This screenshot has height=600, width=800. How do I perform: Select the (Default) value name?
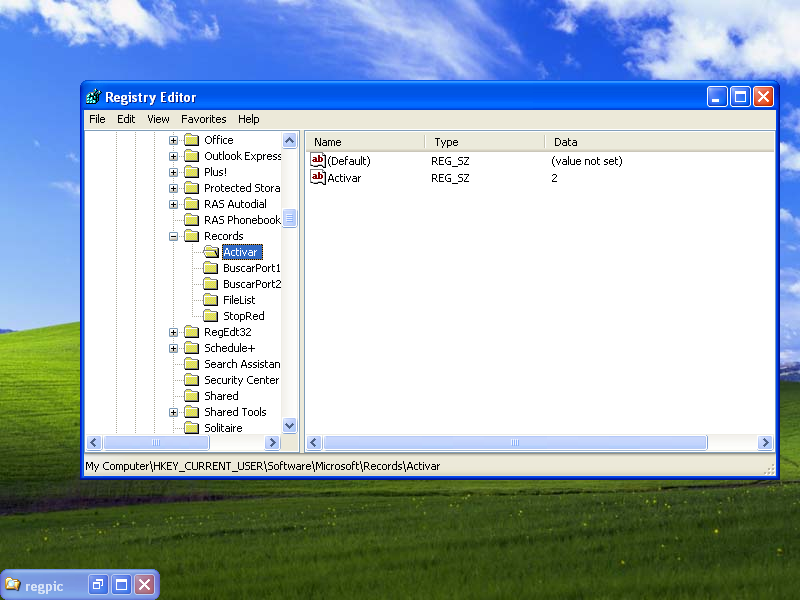tap(349, 161)
